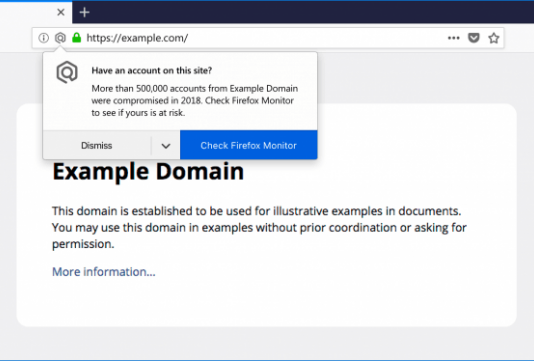
Task: Open the page actions three-dot menu
Action: (x=453, y=38)
